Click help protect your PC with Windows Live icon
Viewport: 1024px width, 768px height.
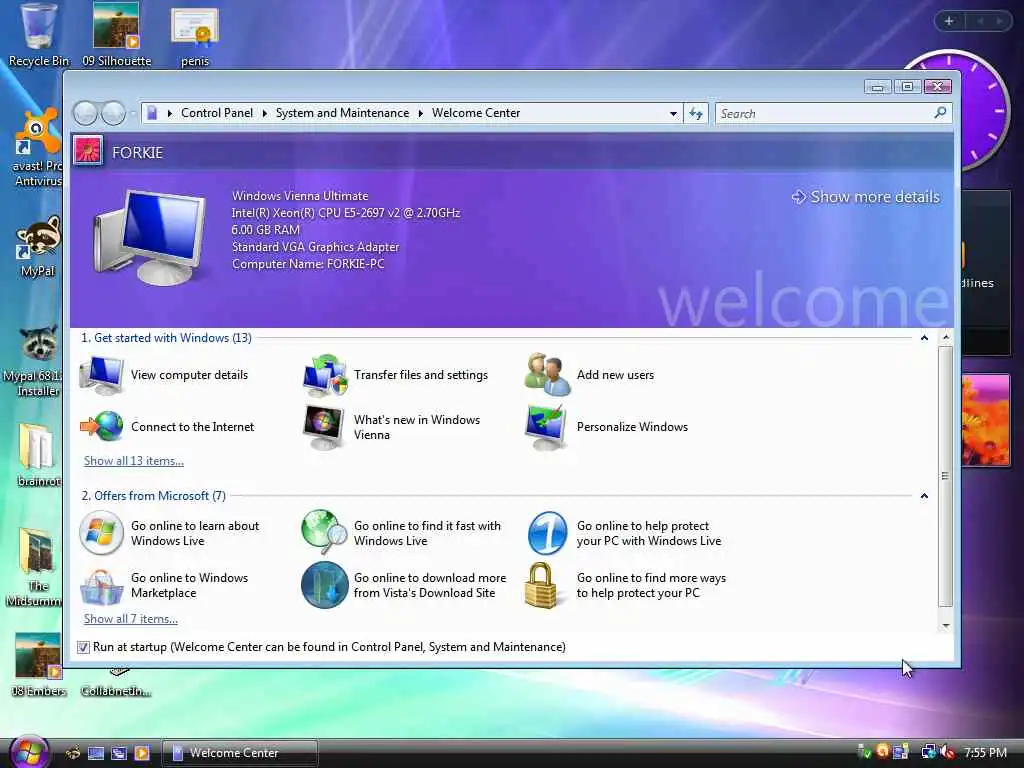point(547,533)
